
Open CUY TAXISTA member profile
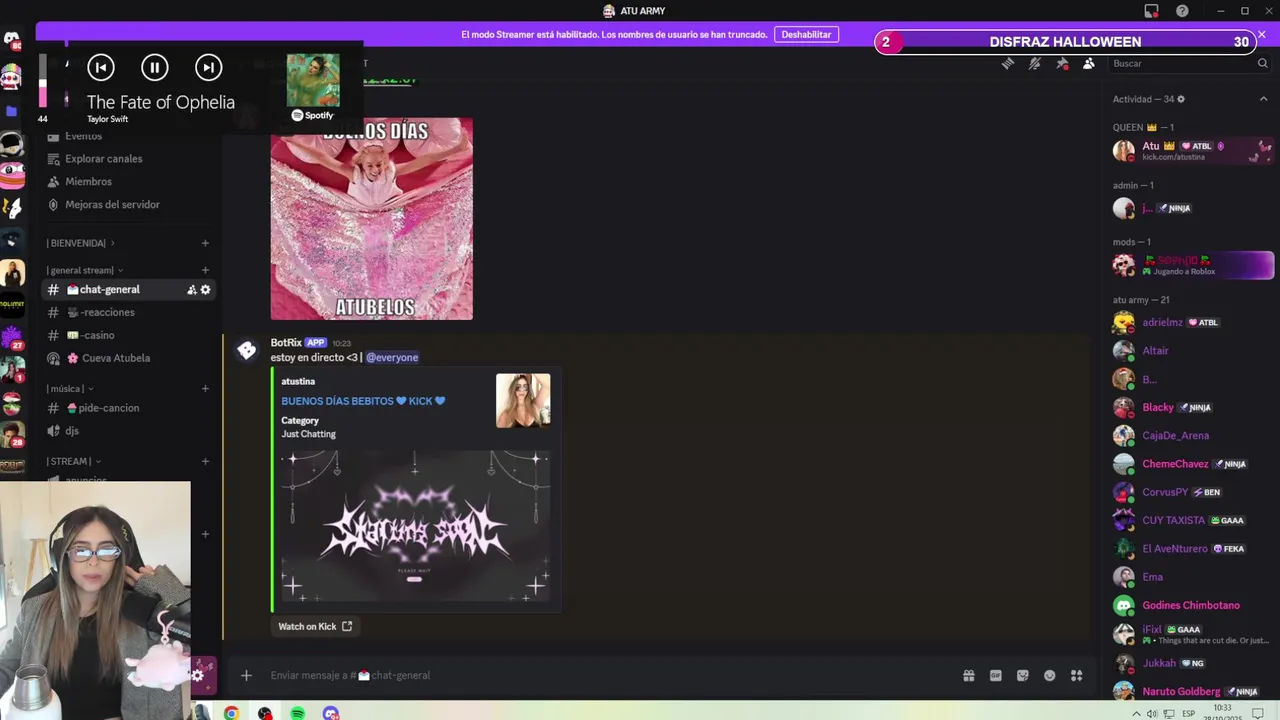coord(1192,521)
